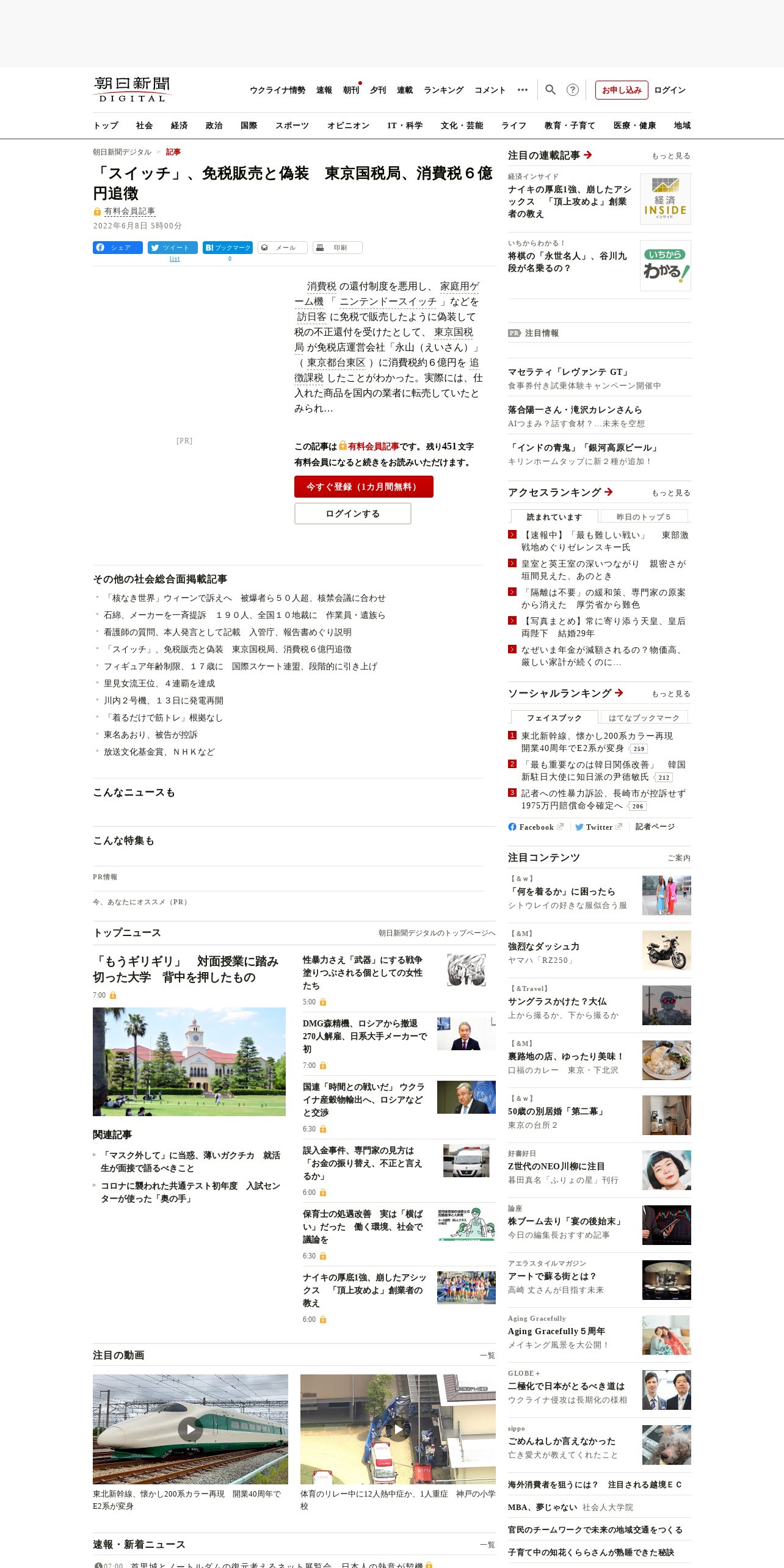Open 里見女流王位、4連覇を達成 link
The image size is (784, 1568).
pos(159,683)
